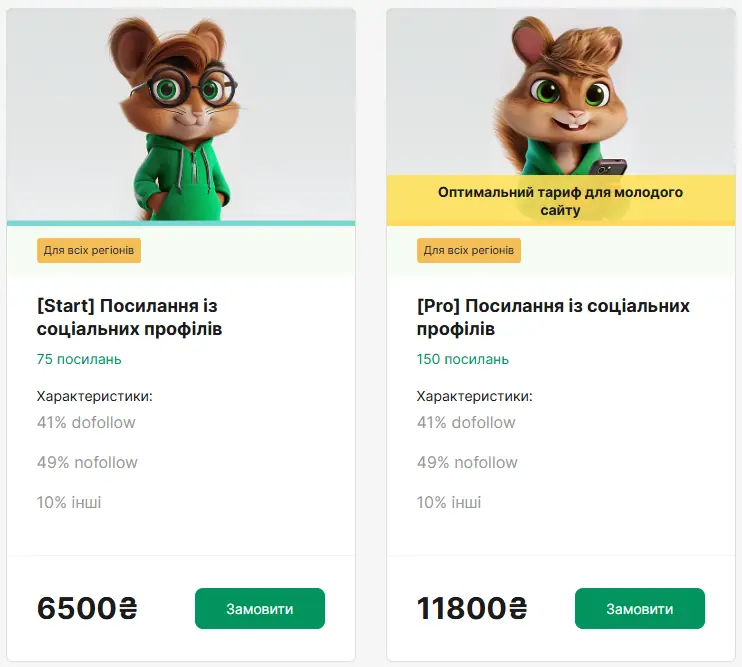Click the 6500₴ price on Start plan
Screen dimensions: 742x667
[86, 608]
